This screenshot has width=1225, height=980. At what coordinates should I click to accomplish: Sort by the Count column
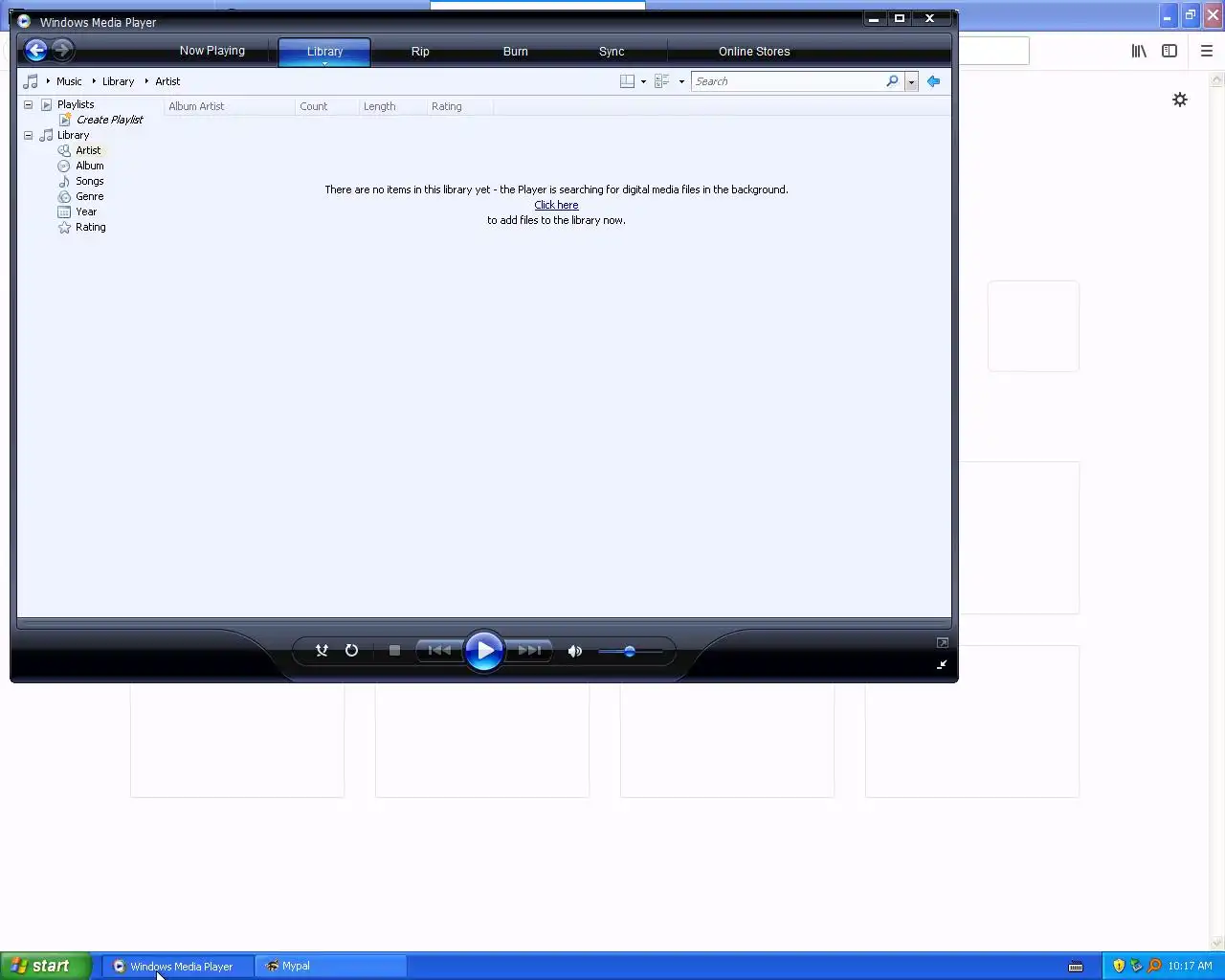pyautogui.click(x=326, y=106)
